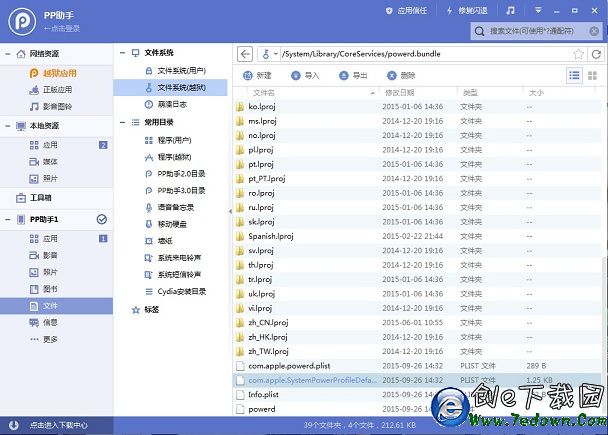Collapse the 本地资源 section

[x=8, y=126]
